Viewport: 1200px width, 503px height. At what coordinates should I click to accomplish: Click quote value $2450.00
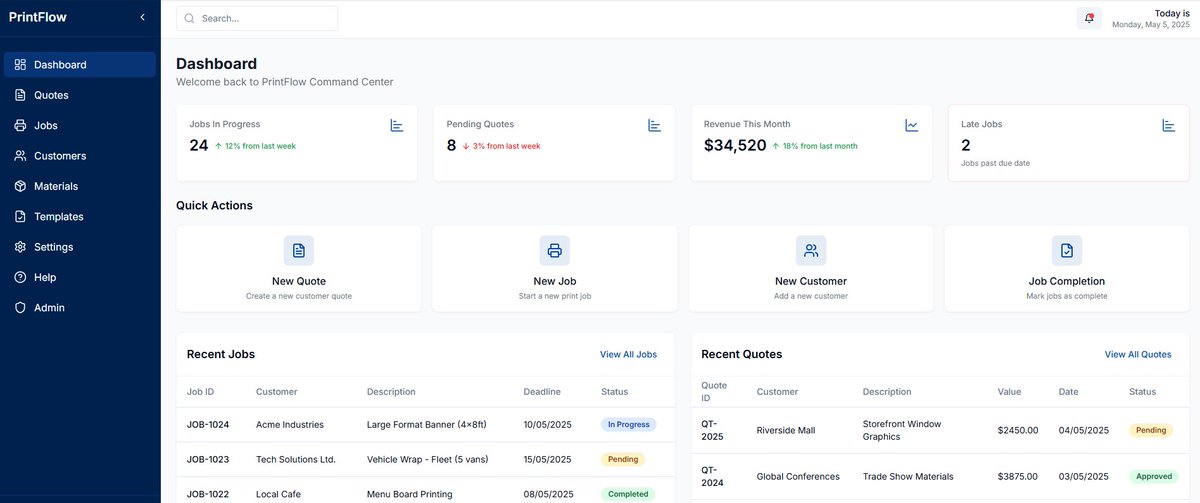[x=1018, y=430]
